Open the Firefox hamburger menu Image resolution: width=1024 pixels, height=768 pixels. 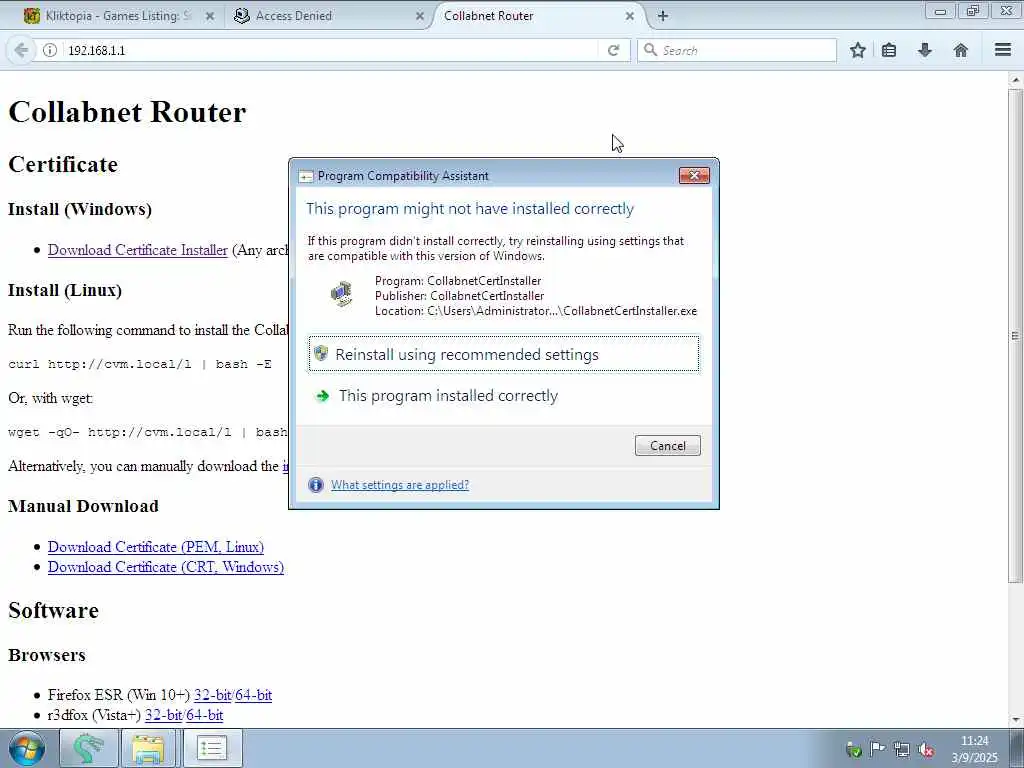pos(1003,50)
